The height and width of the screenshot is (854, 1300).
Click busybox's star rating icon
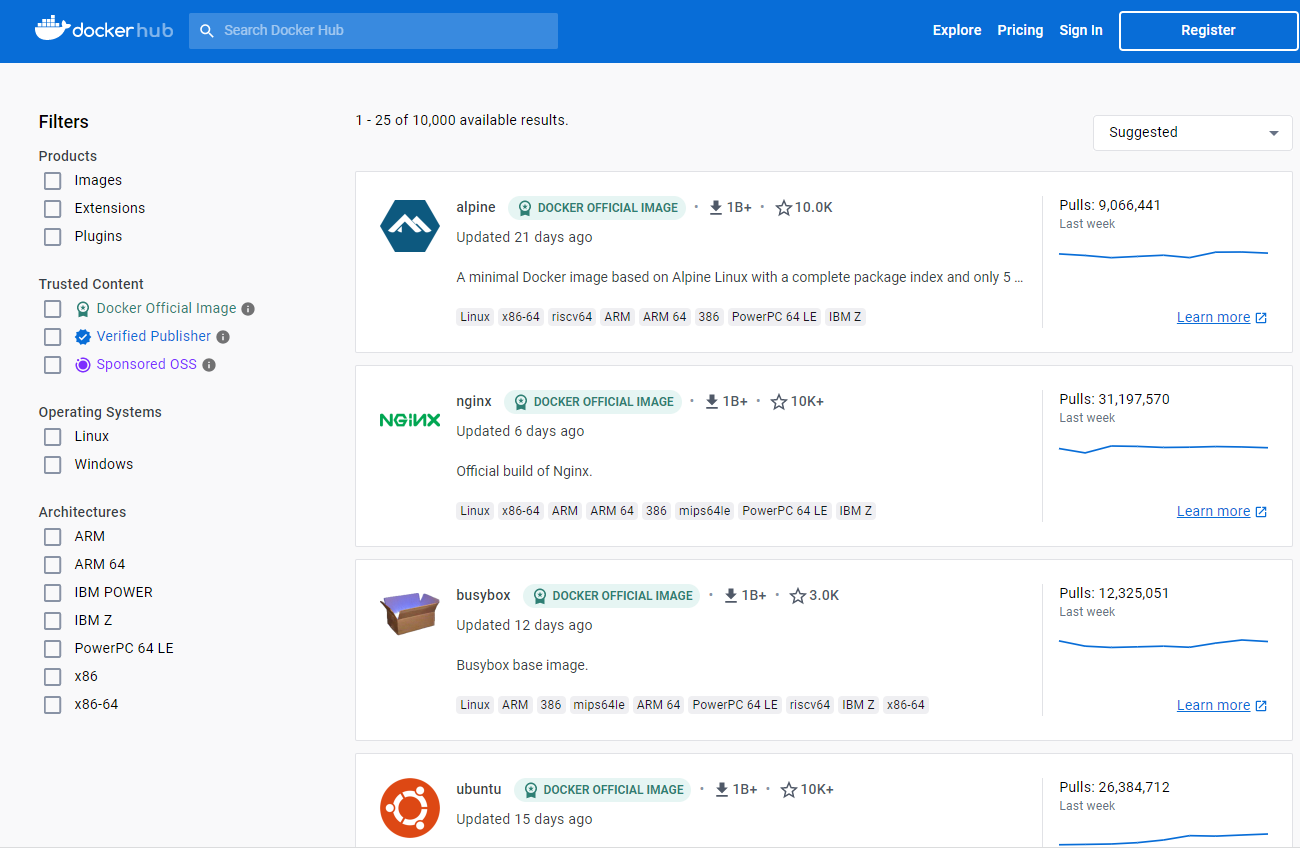click(x=798, y=596)
